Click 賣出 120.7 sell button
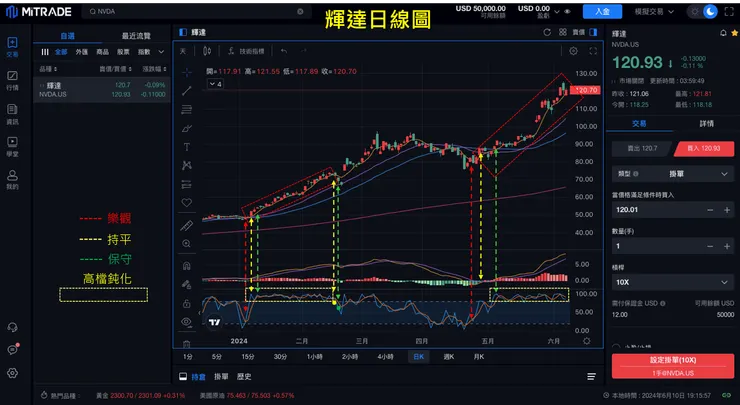Screen dimensions: 740x405 642,149
